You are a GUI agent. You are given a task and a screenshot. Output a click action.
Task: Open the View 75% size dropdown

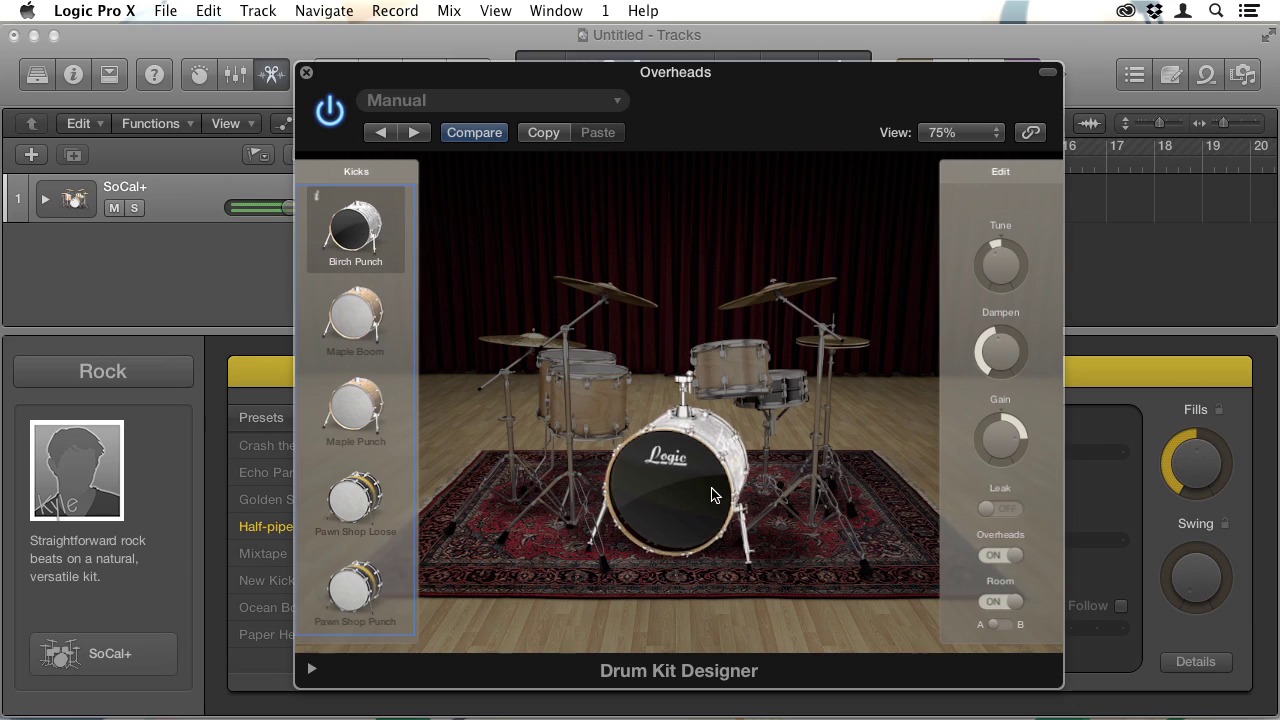pyautogui.click(x=963, y=132)
